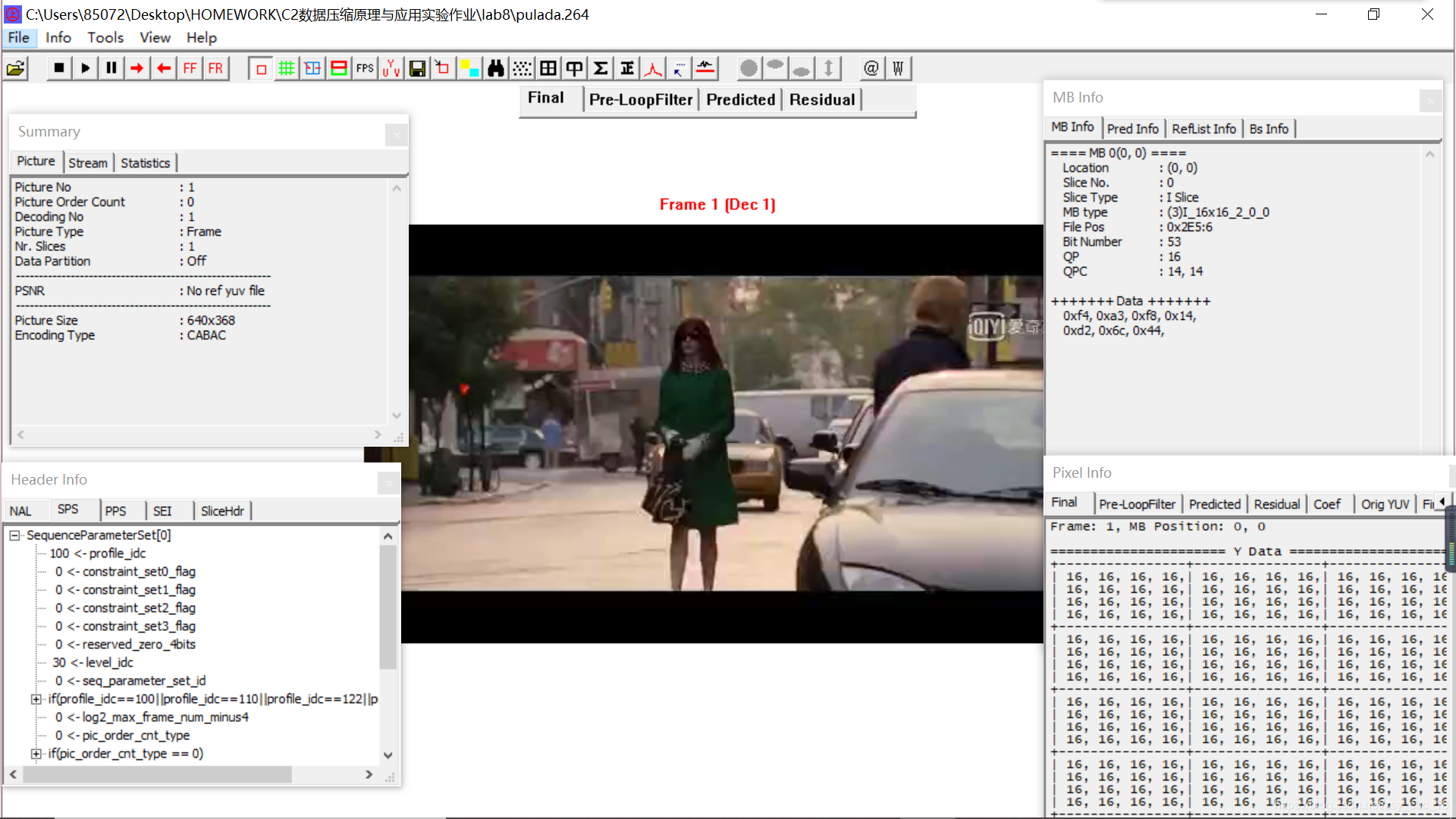The image size is (1456, 819).
Task: Click the red waveform line icon
Action: tap(705, 69)
